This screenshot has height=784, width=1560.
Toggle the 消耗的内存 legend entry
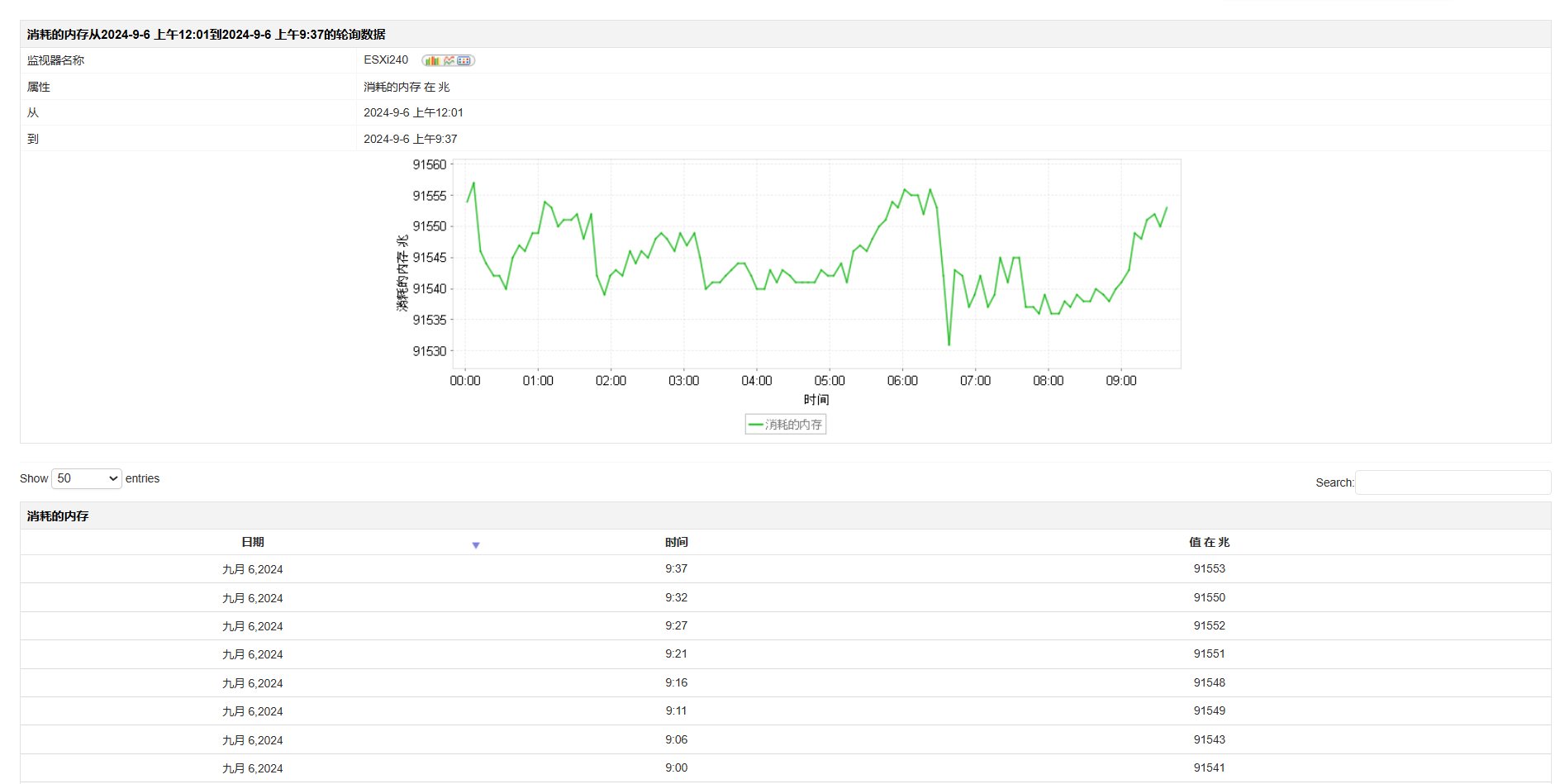(x=793, y=425)
